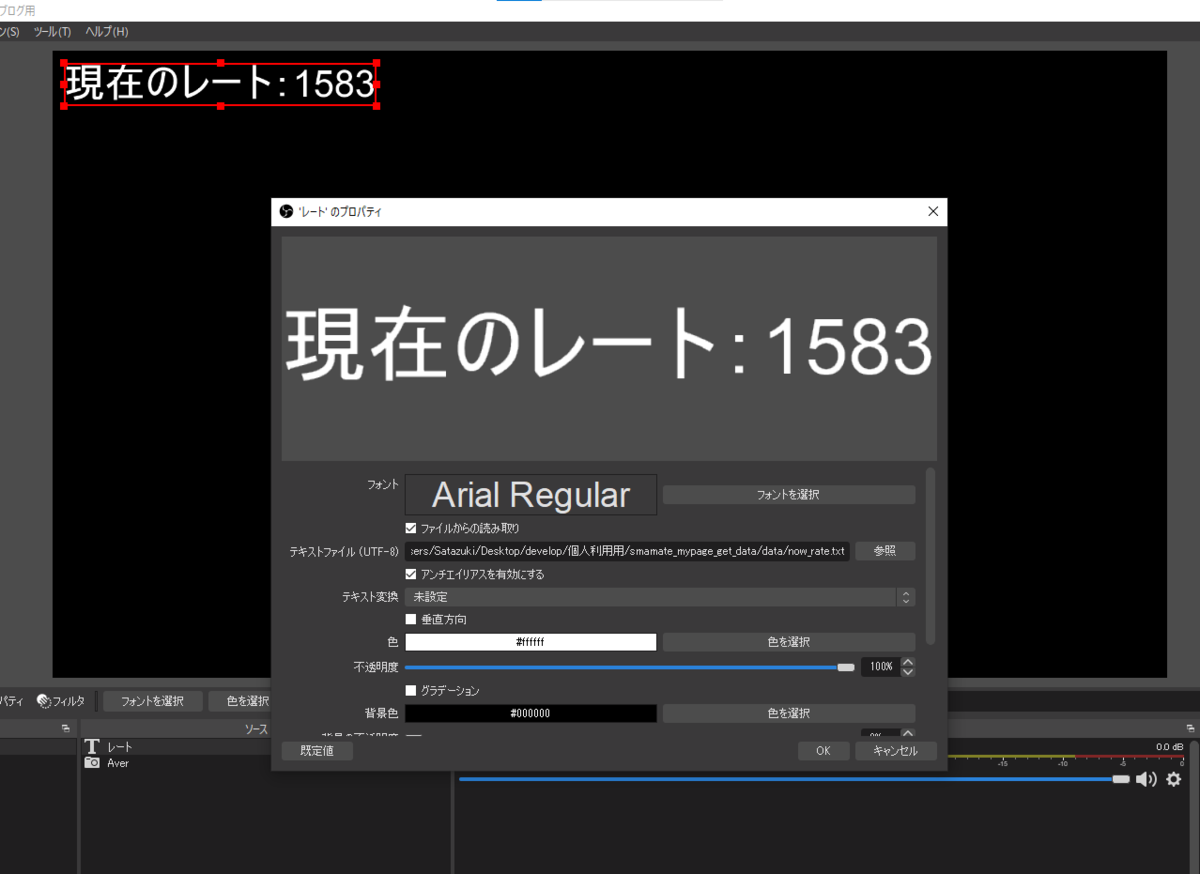Image resolution: width=1200 pixels, height=874 pixels.
Task: Enable グラデーション checkbox
Action: (x=411, y=690)
